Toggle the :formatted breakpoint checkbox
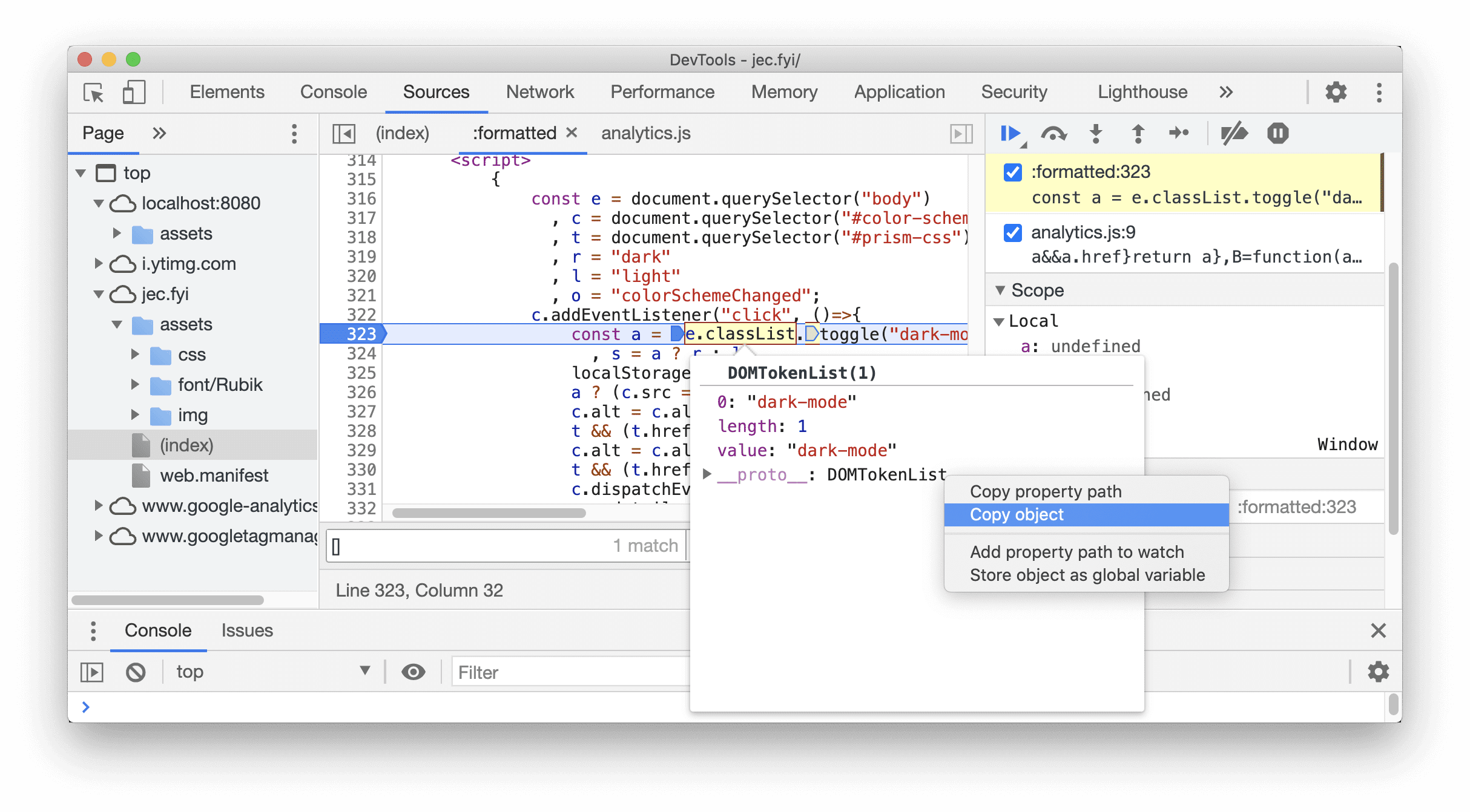The image size is (1470, 812). tap(1013, 172)
